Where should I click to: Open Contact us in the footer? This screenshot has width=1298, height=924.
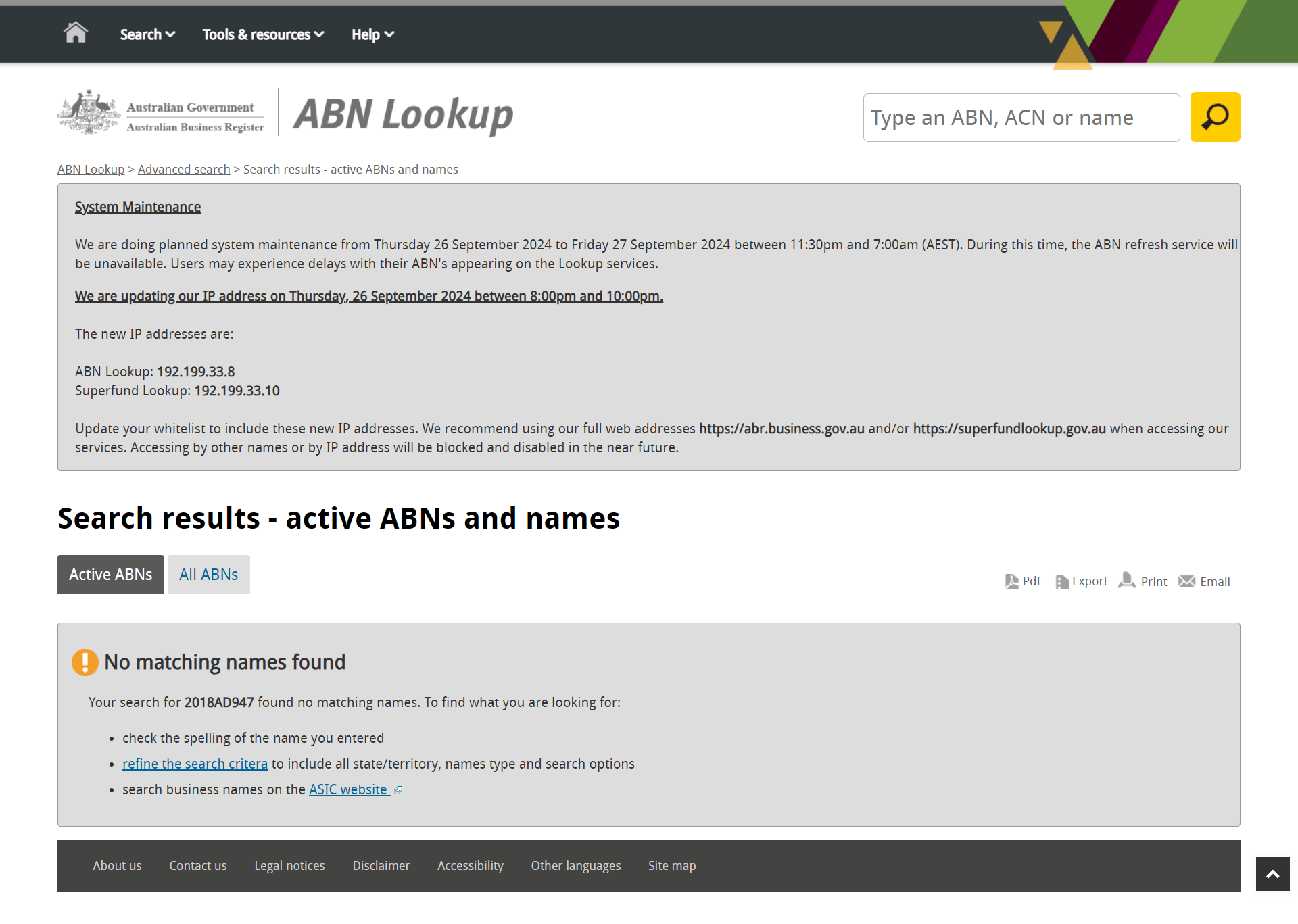pos(198,866)
